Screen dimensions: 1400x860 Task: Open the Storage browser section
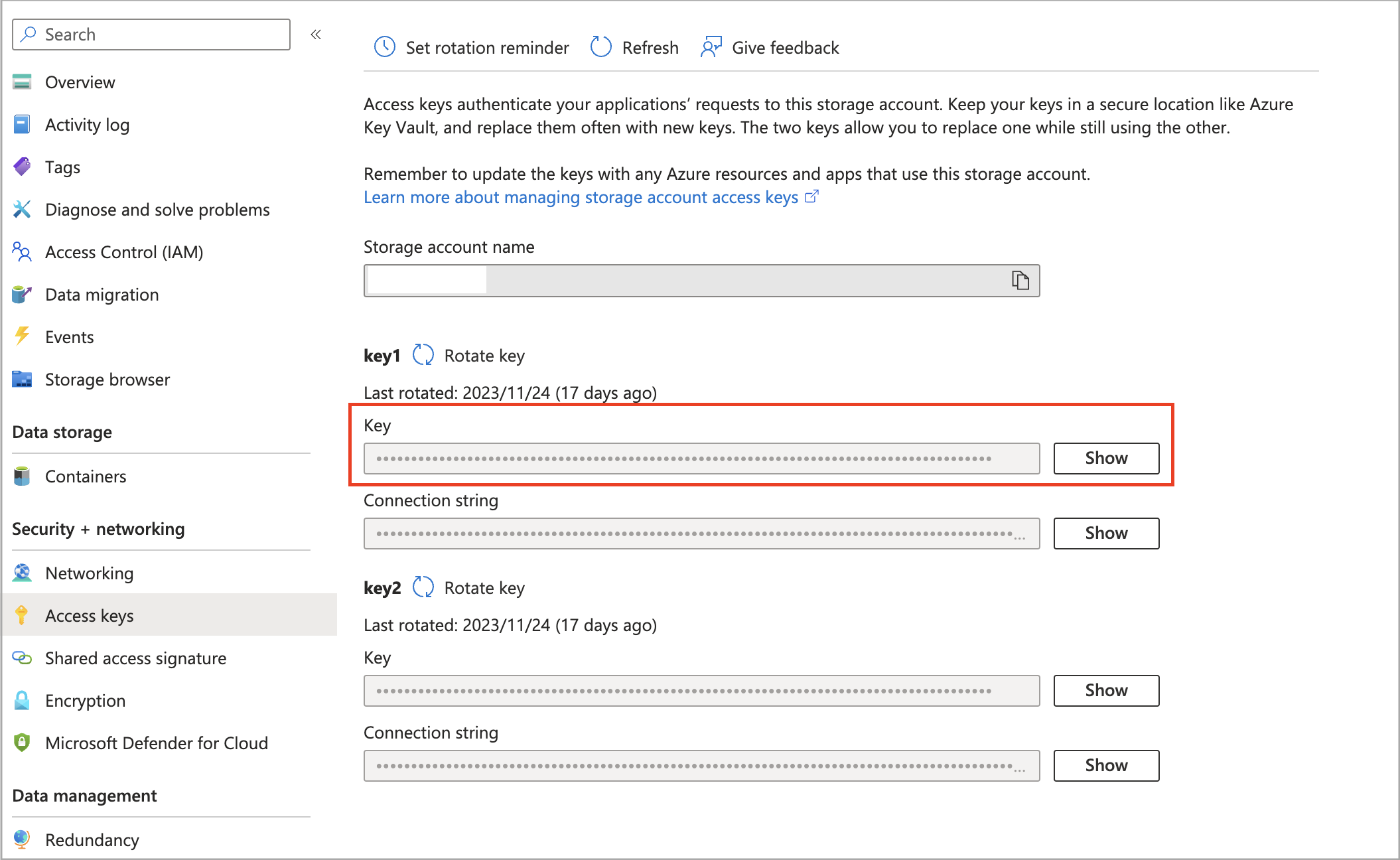pyautogui.click(x=107, y=379)
